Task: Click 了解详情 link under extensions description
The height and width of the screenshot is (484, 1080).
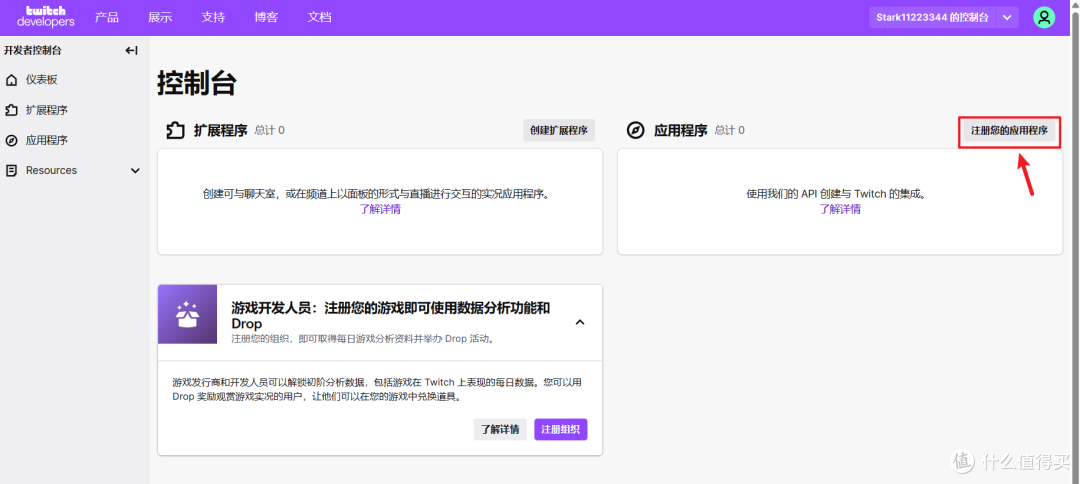Action: (380, 209)
